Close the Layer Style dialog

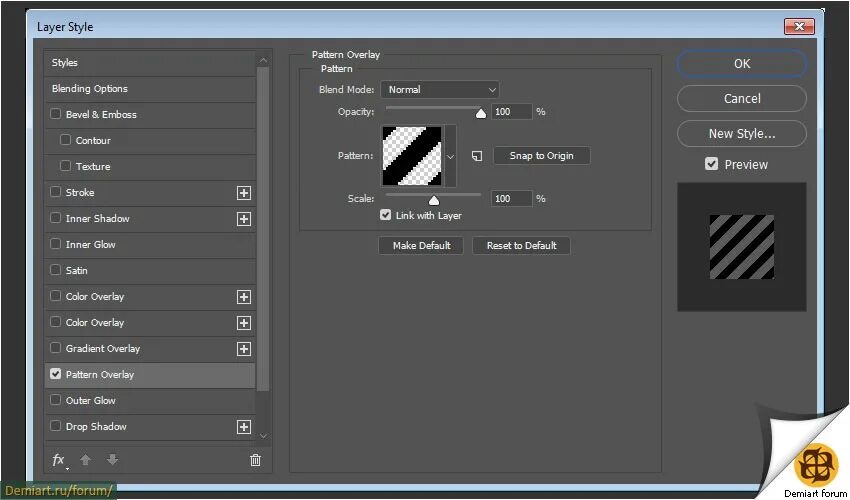[x=799, y=26]
